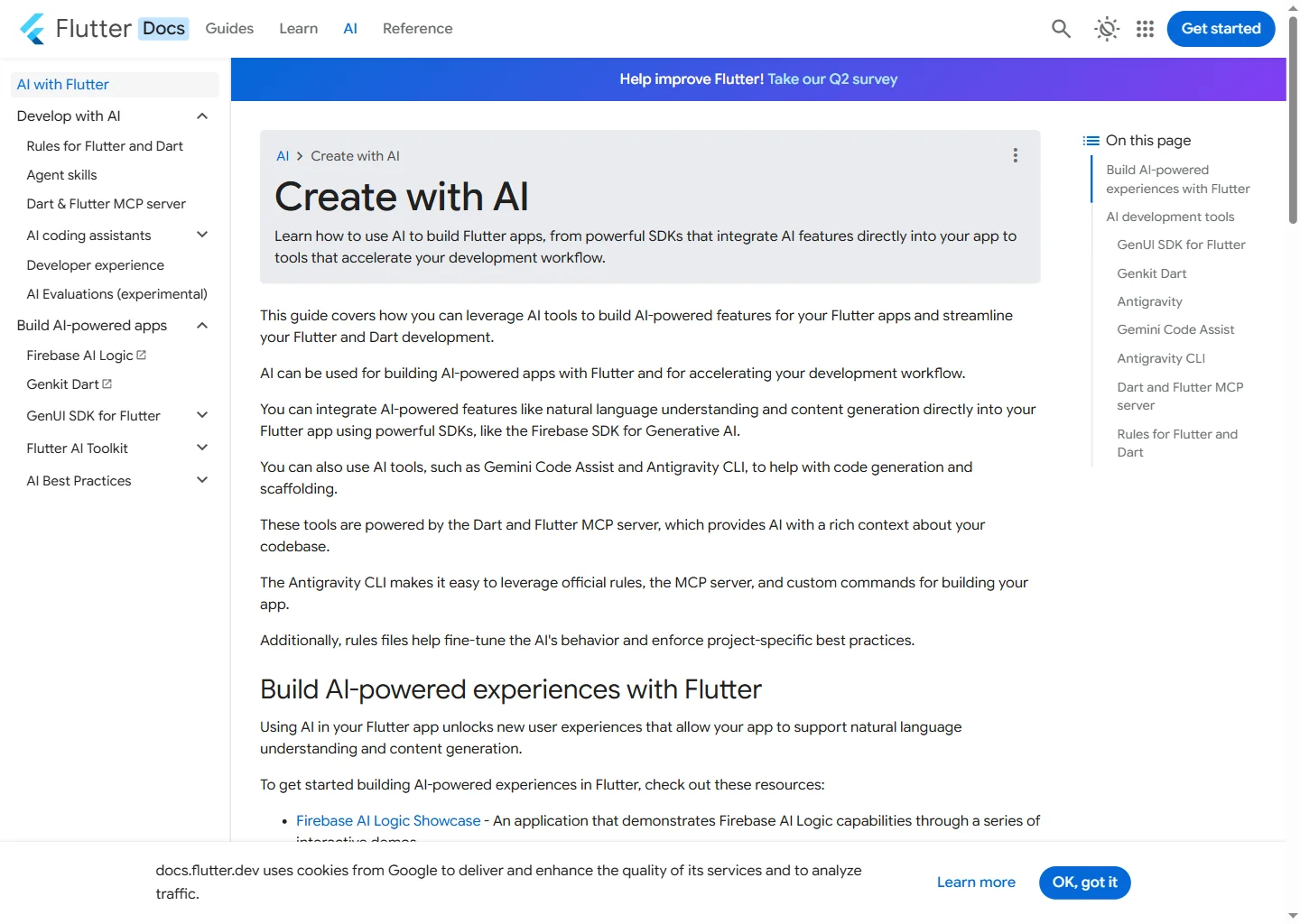1300x924 pixels.
Task: Jump to AI development tools in page contents
Action: pyautogui.click(x=1170, y=217)
